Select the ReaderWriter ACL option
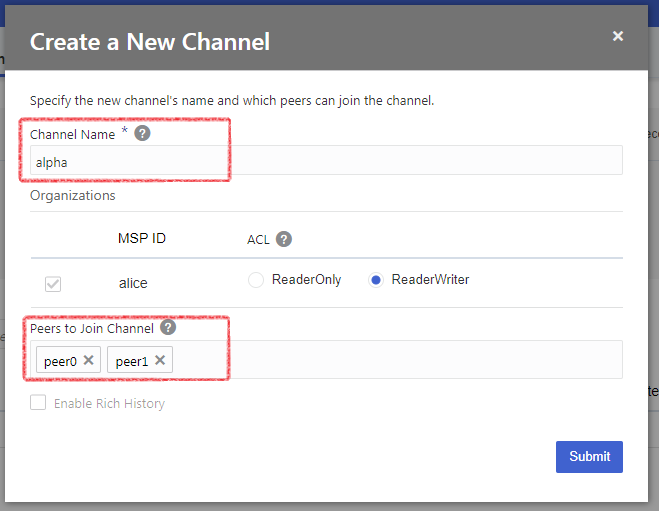 376,280
